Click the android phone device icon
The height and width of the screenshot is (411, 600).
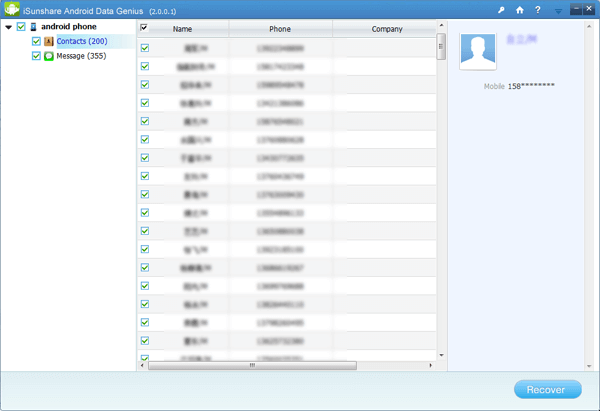(33, 27)
